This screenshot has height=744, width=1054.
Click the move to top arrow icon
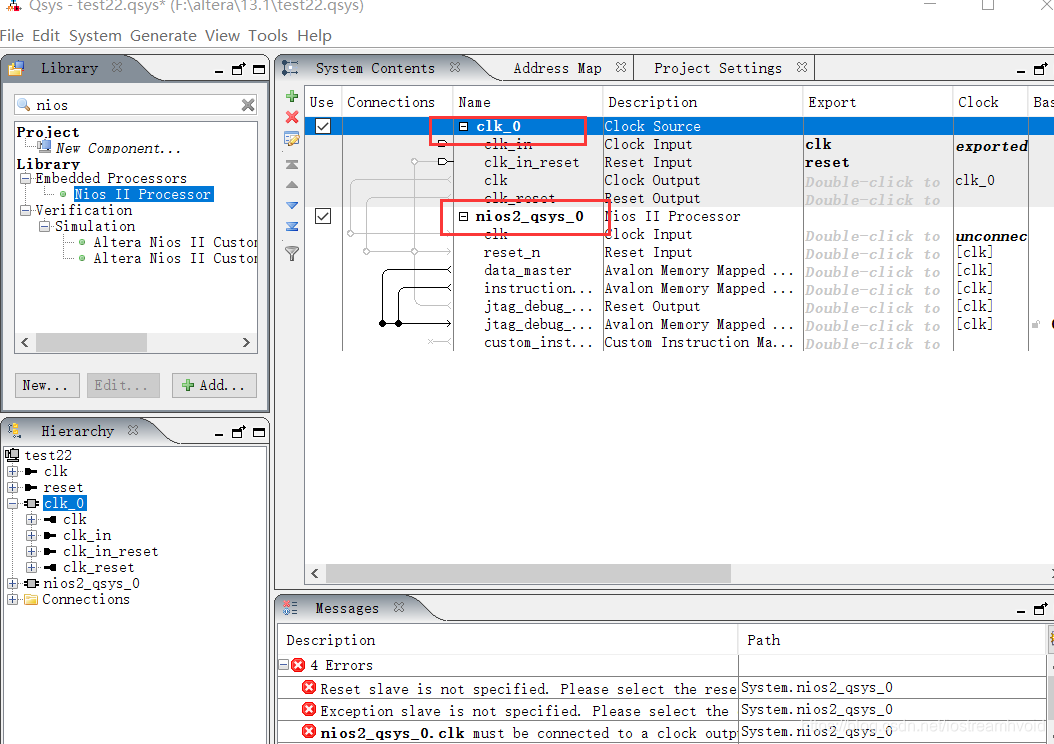[x=292, y=164]
